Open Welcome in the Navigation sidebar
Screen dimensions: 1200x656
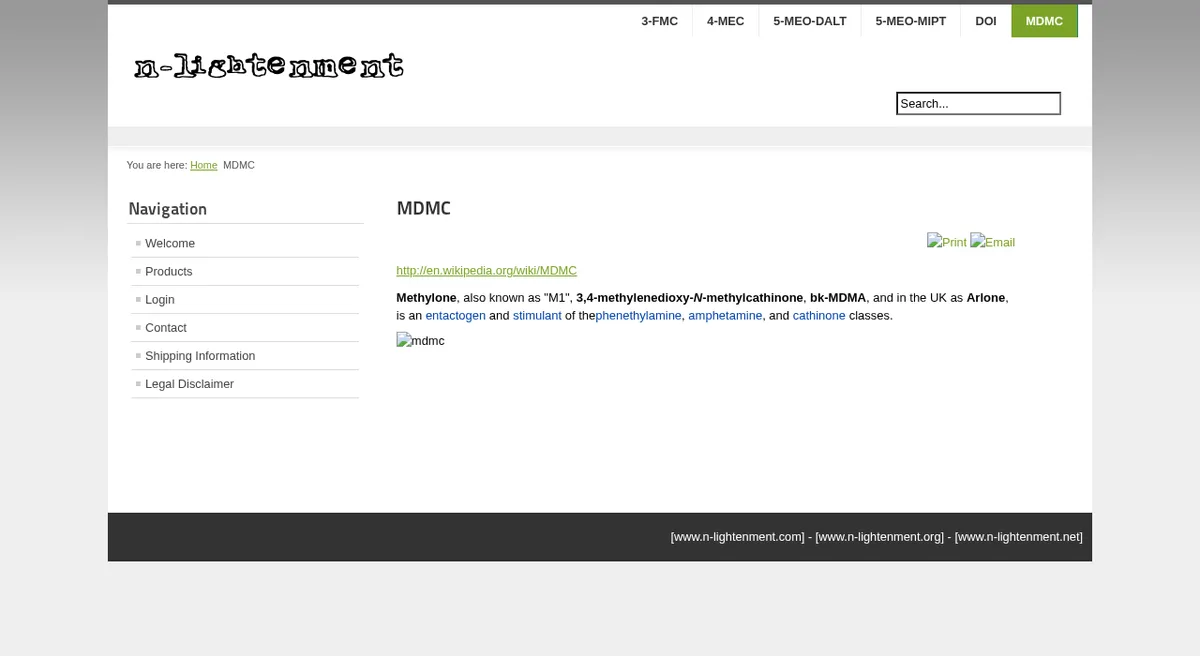pyautogui.click(x=245, y=243)
